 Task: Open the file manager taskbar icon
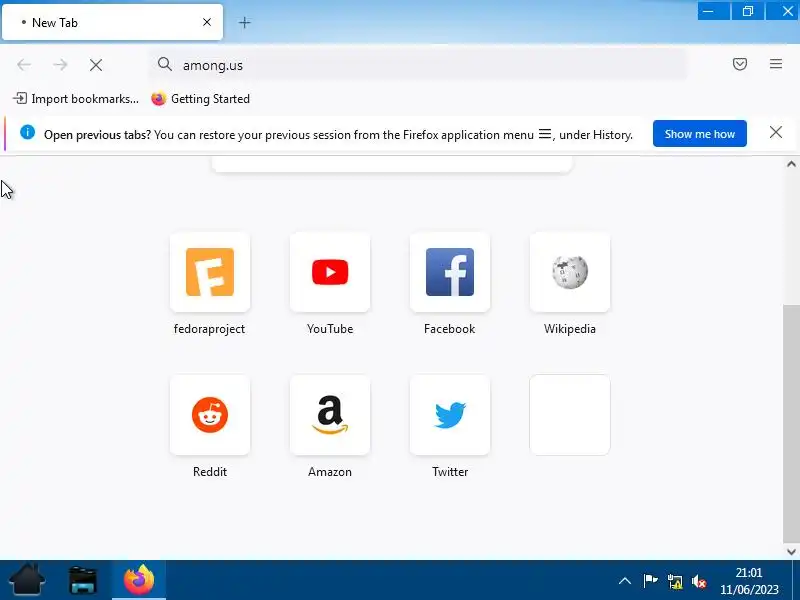point(83,580)
